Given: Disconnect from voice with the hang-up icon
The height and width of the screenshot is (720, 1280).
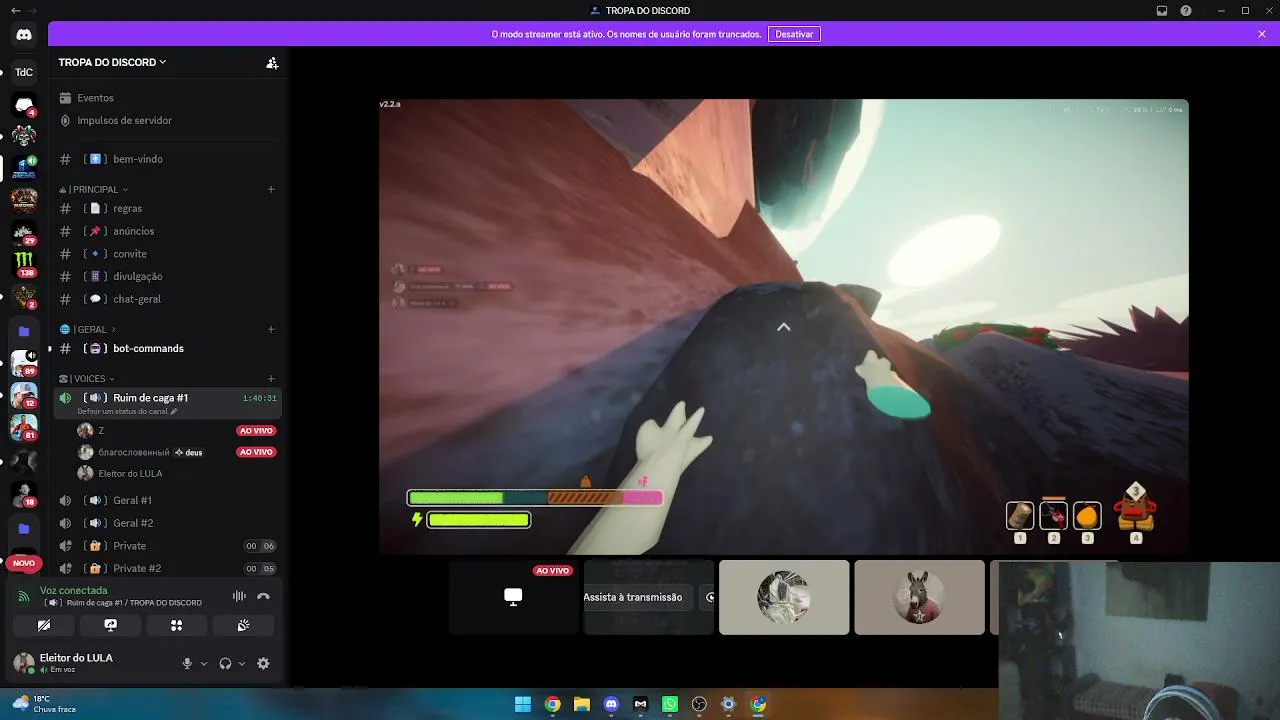Looking at the screenshot, I should pyautogui.click(x=263, y=596).
